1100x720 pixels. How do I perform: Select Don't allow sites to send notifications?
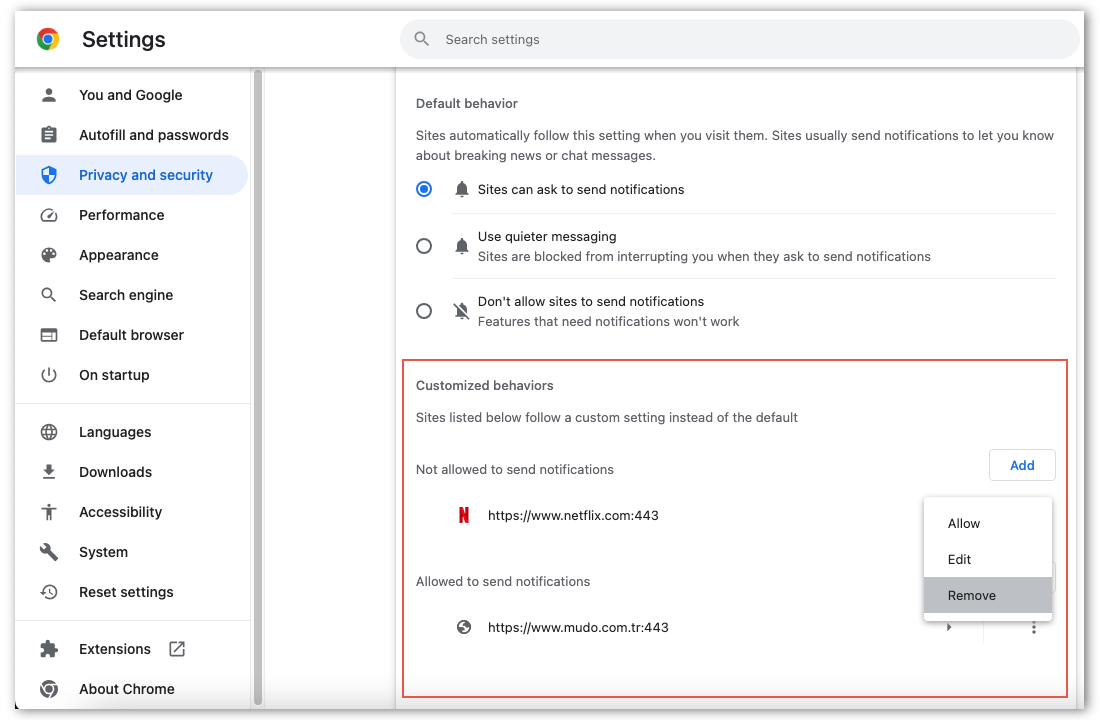point(423,310)
